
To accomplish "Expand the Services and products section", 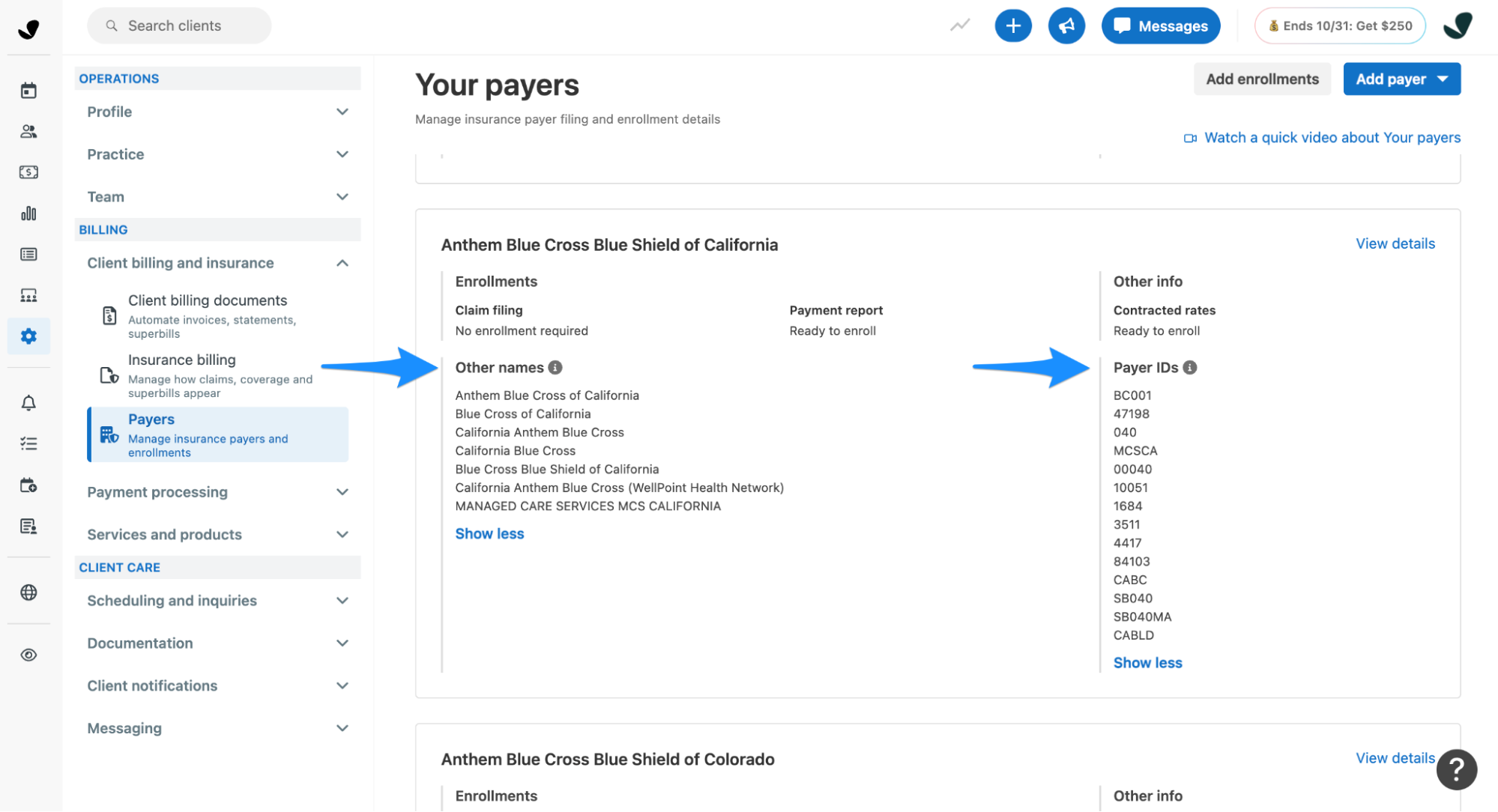I will pyautogui.click(x=217, y=535).
